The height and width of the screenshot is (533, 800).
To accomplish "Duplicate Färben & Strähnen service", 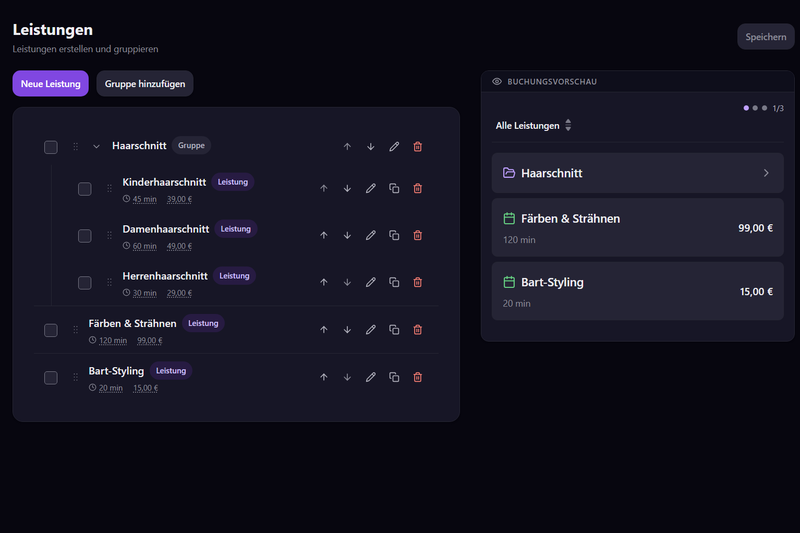I will 394,330.
